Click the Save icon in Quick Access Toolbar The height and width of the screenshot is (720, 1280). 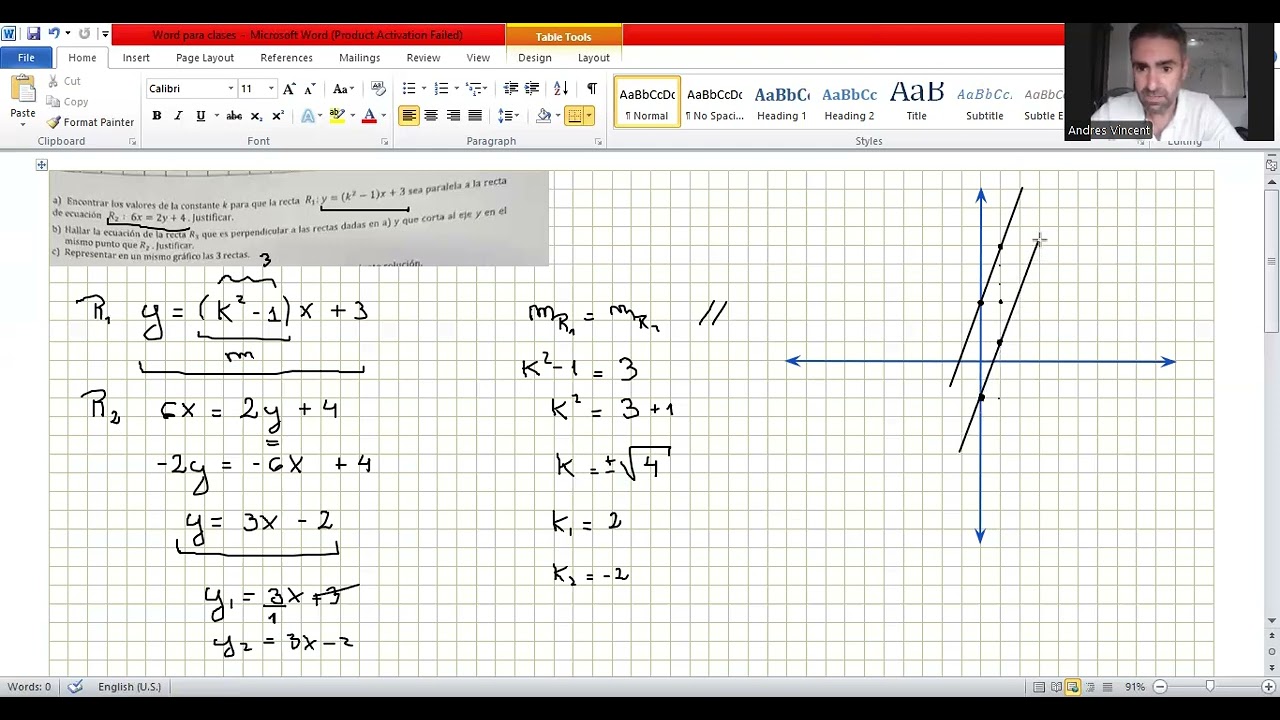(33, 34)
